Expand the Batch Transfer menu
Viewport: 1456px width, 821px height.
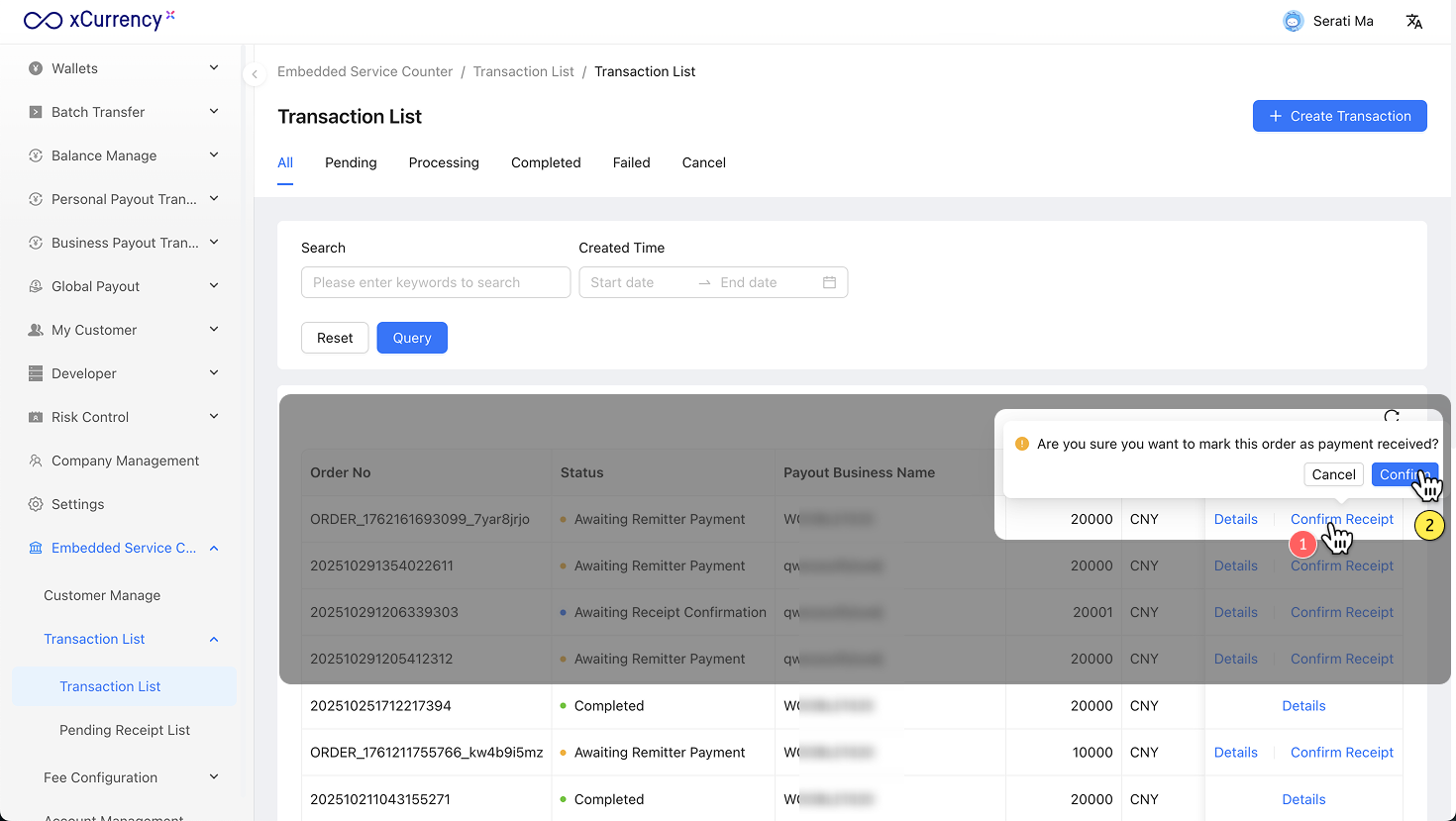pyautogui.click(x=214, y=112)
